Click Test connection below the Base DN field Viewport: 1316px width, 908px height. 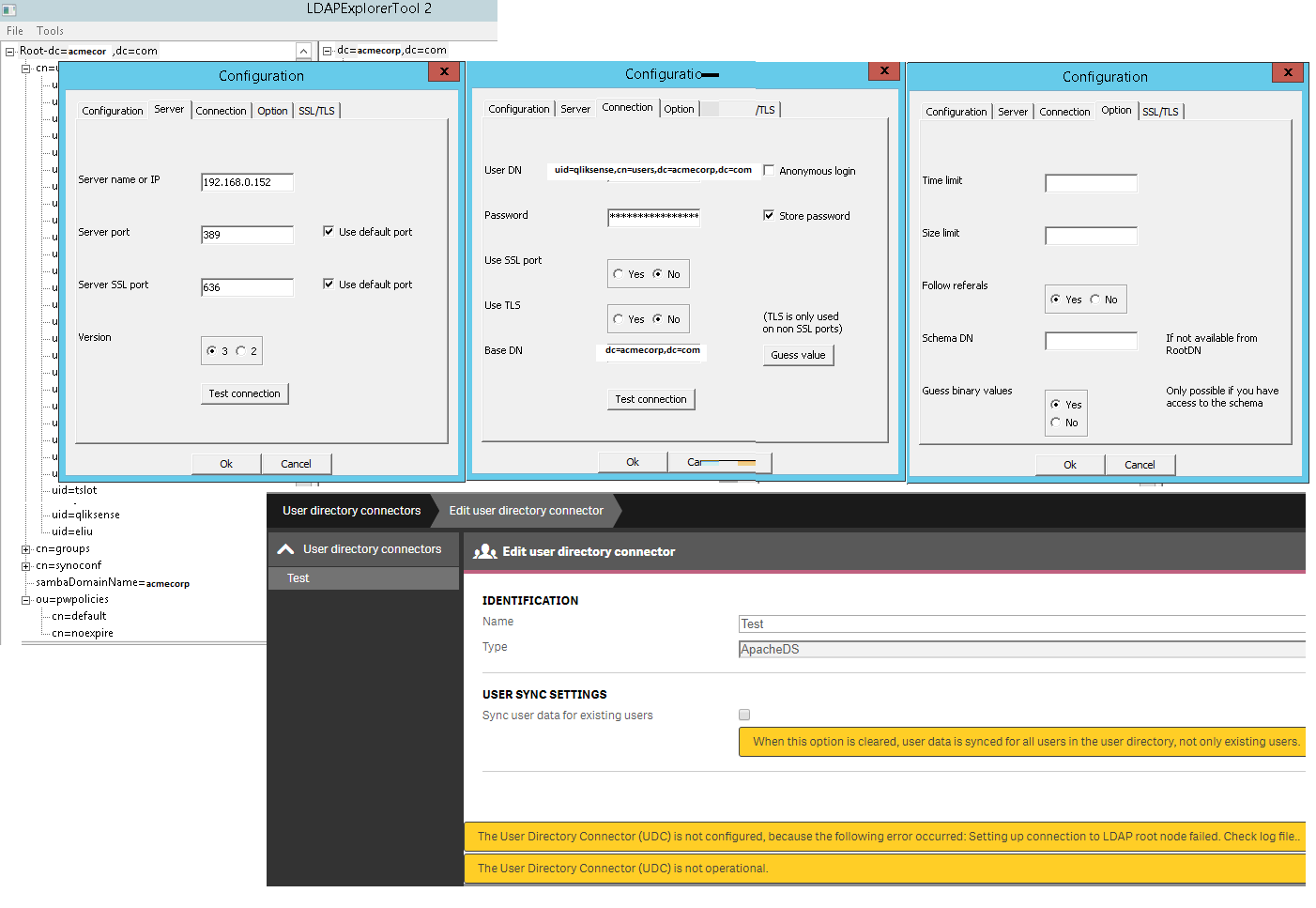point(650,399)
